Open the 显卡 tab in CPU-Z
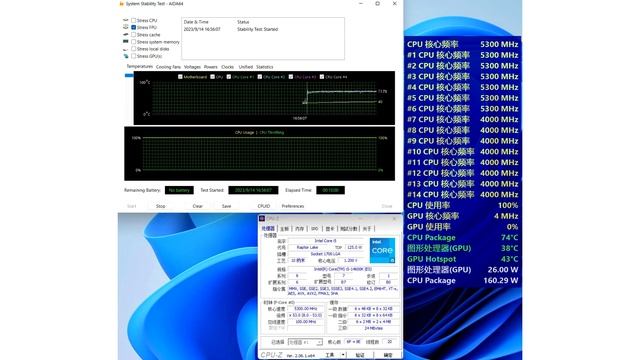 pyautogui.click(x=330, y=229)
